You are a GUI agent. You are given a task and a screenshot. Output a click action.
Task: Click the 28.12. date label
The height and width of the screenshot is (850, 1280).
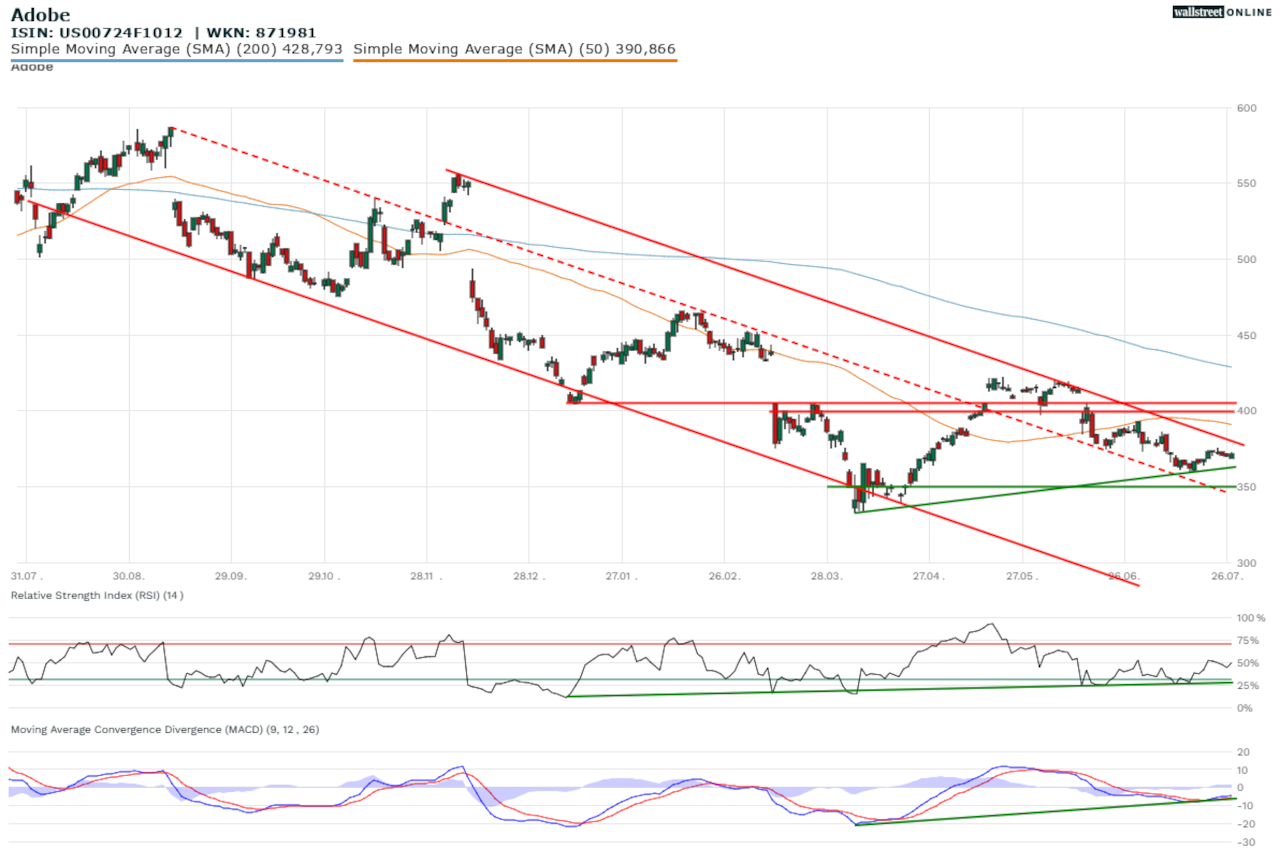(528, 577)
